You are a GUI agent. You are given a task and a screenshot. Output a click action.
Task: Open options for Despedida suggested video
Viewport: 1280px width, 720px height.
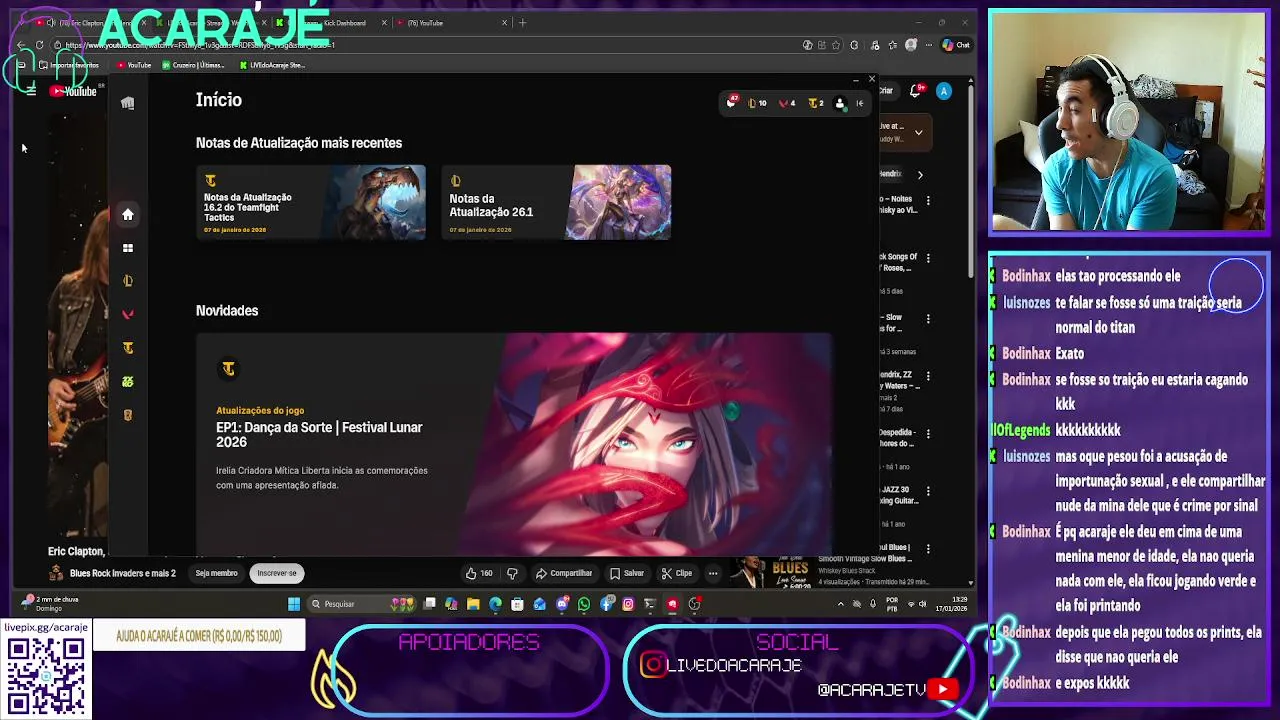click(928, 434)
